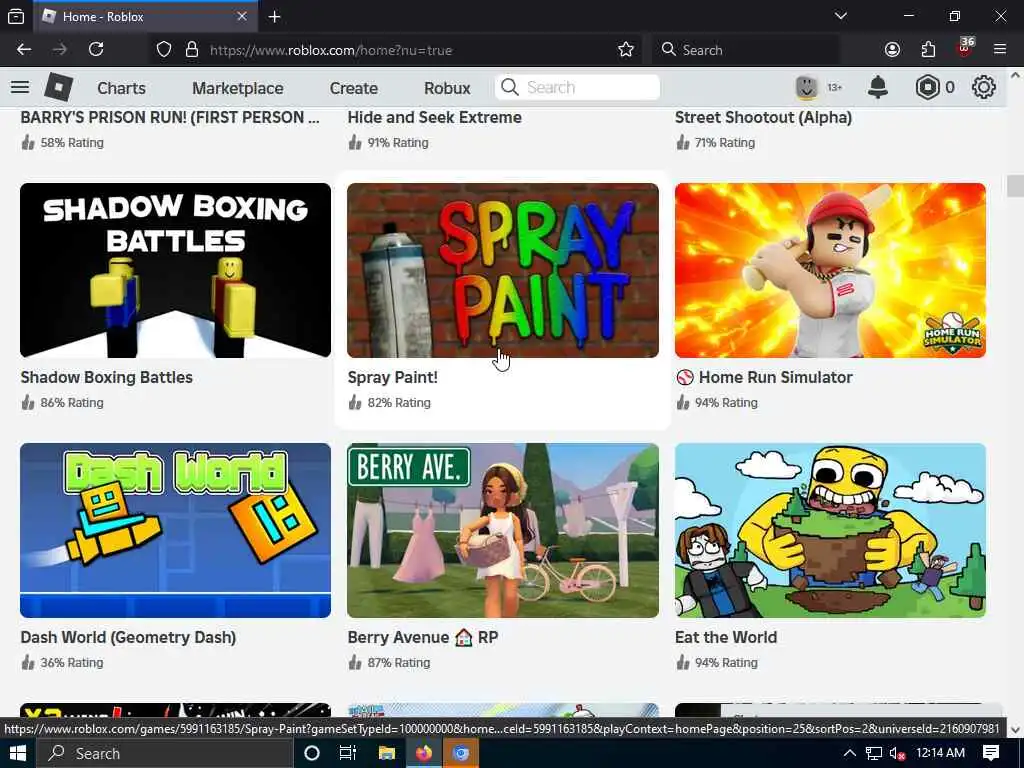This screenshot has height=768, width=1024.
Task: Open Berry Avenue RP thumbnail
Action: click(503, 530)
